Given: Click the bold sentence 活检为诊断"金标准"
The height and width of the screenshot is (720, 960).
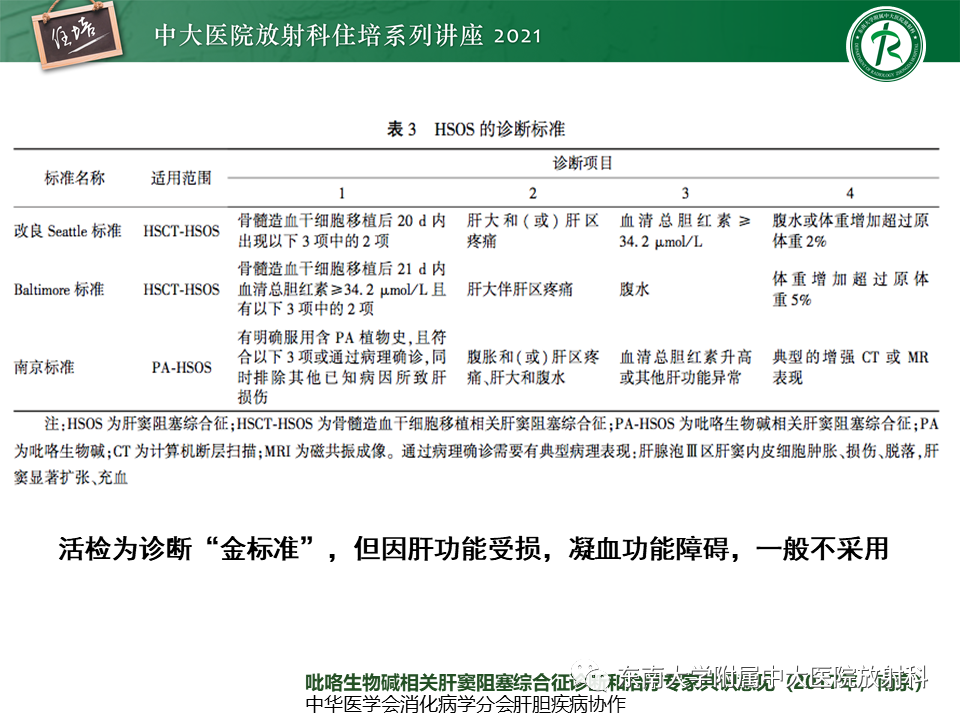Looking at the screenshot, I should (473, 549).
